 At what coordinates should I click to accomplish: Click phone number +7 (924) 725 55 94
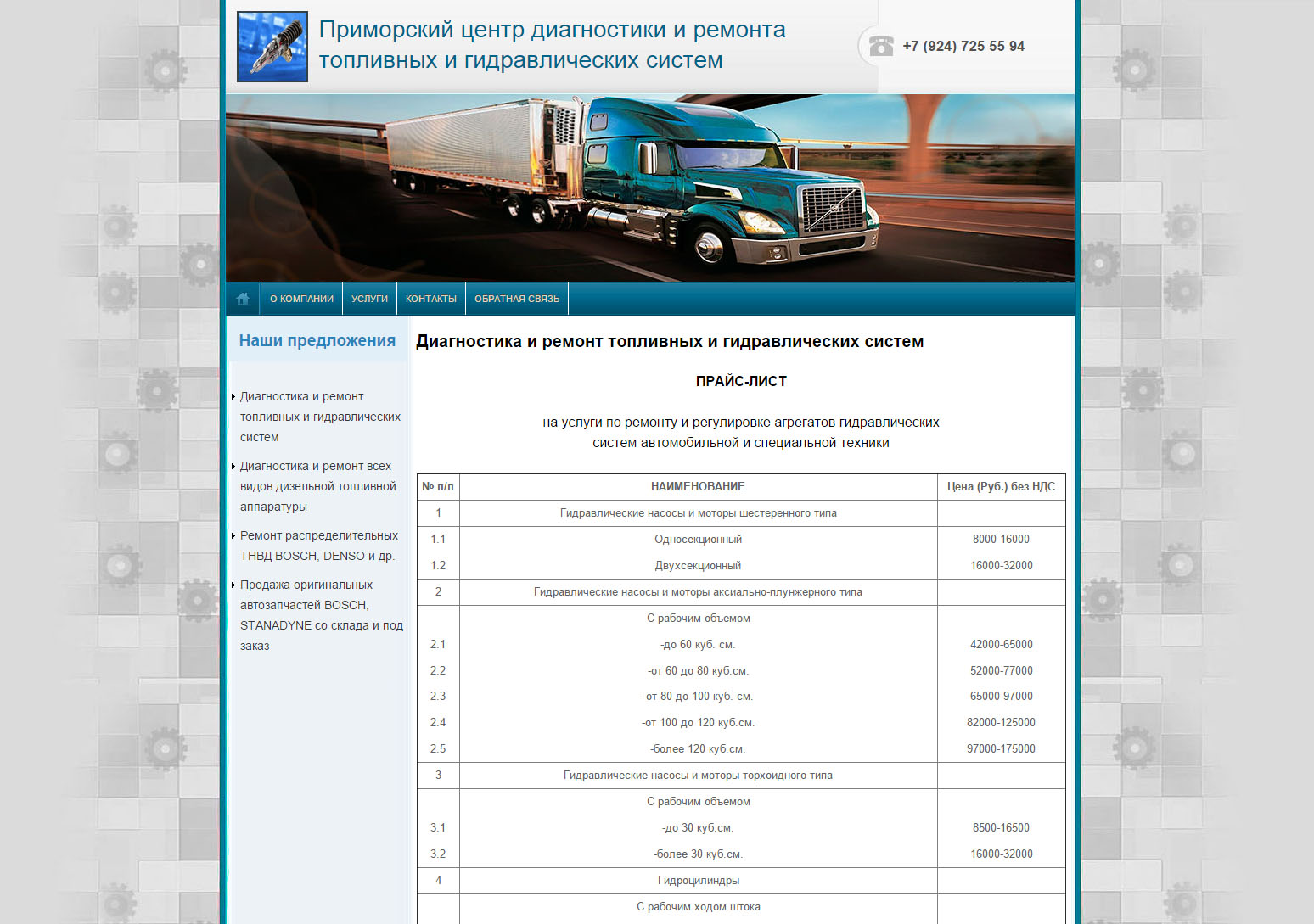coord(963,46)
